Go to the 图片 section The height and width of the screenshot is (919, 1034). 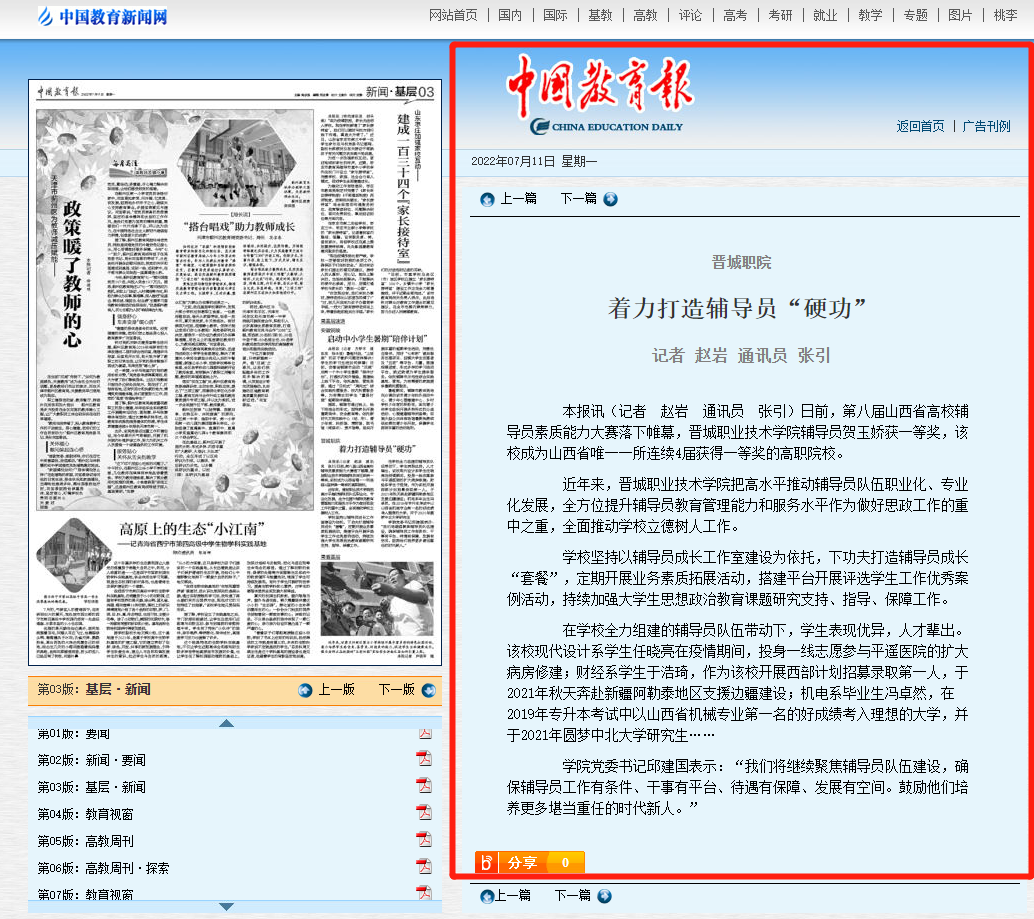pyautogui.click(x=960, y=15)
